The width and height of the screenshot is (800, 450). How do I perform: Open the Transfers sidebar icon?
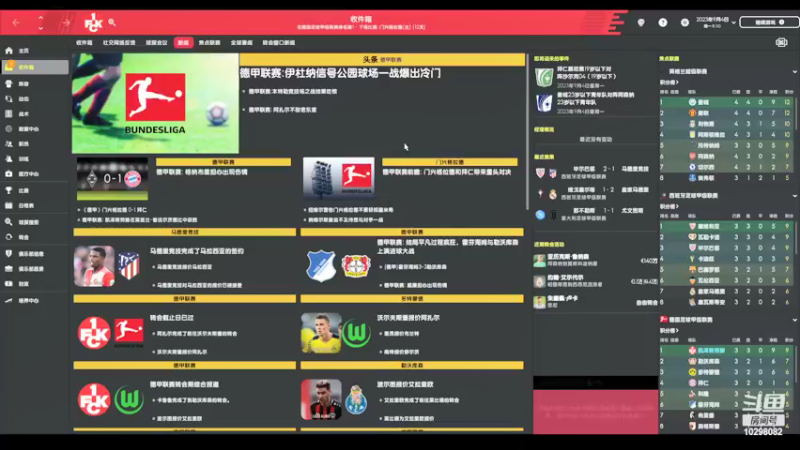(x=9, y=237)
